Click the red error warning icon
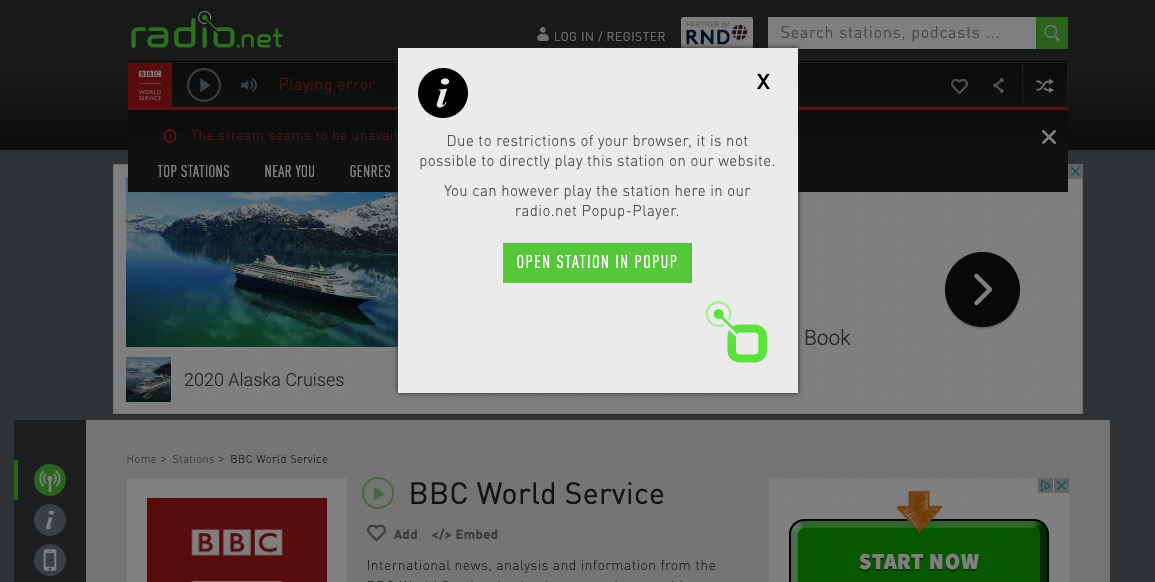 click(170, 136)
